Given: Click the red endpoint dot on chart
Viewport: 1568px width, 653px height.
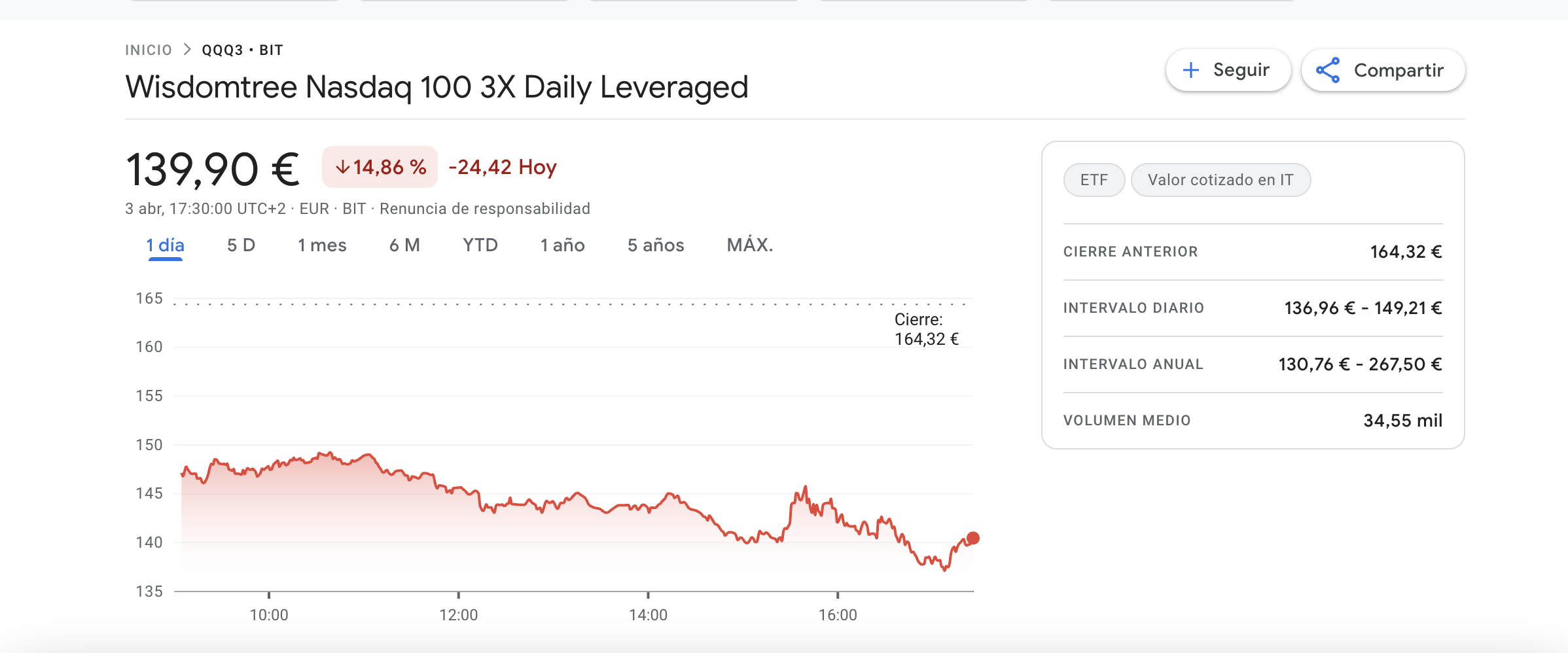Looking at the screenshot, I should click(973, 538).
